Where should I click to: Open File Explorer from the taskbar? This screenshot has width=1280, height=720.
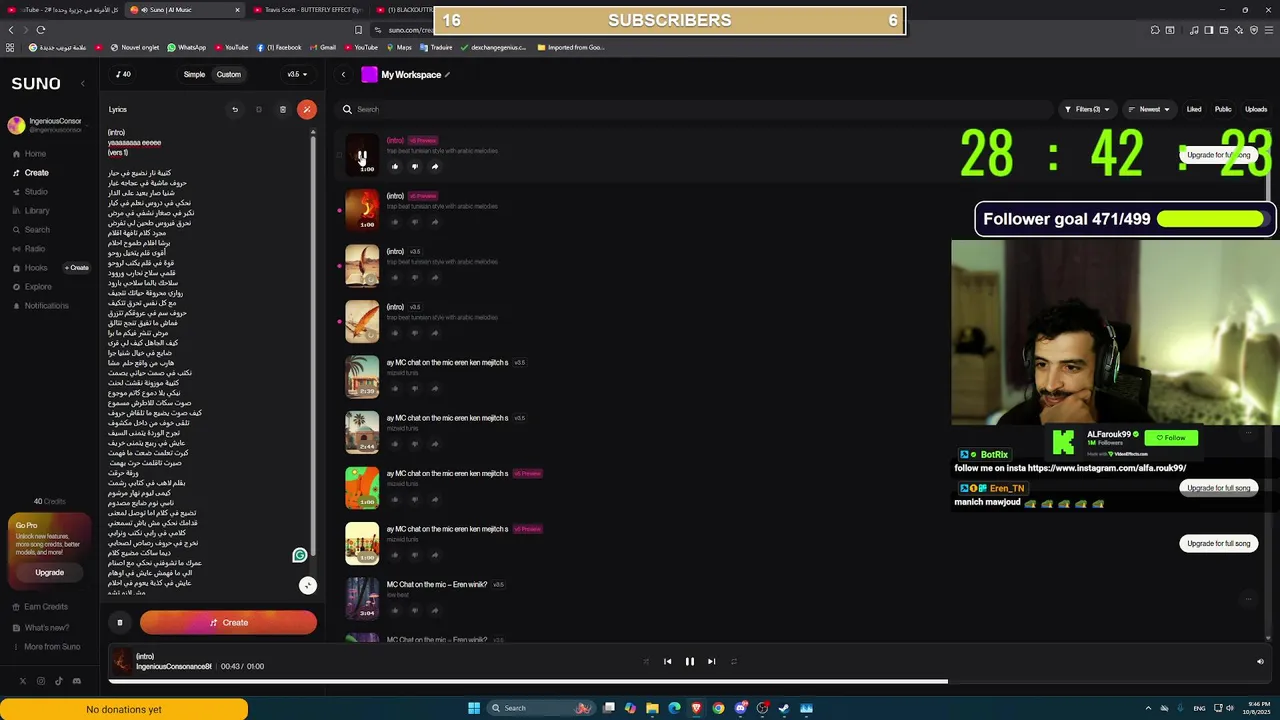[x=652, y=708]
